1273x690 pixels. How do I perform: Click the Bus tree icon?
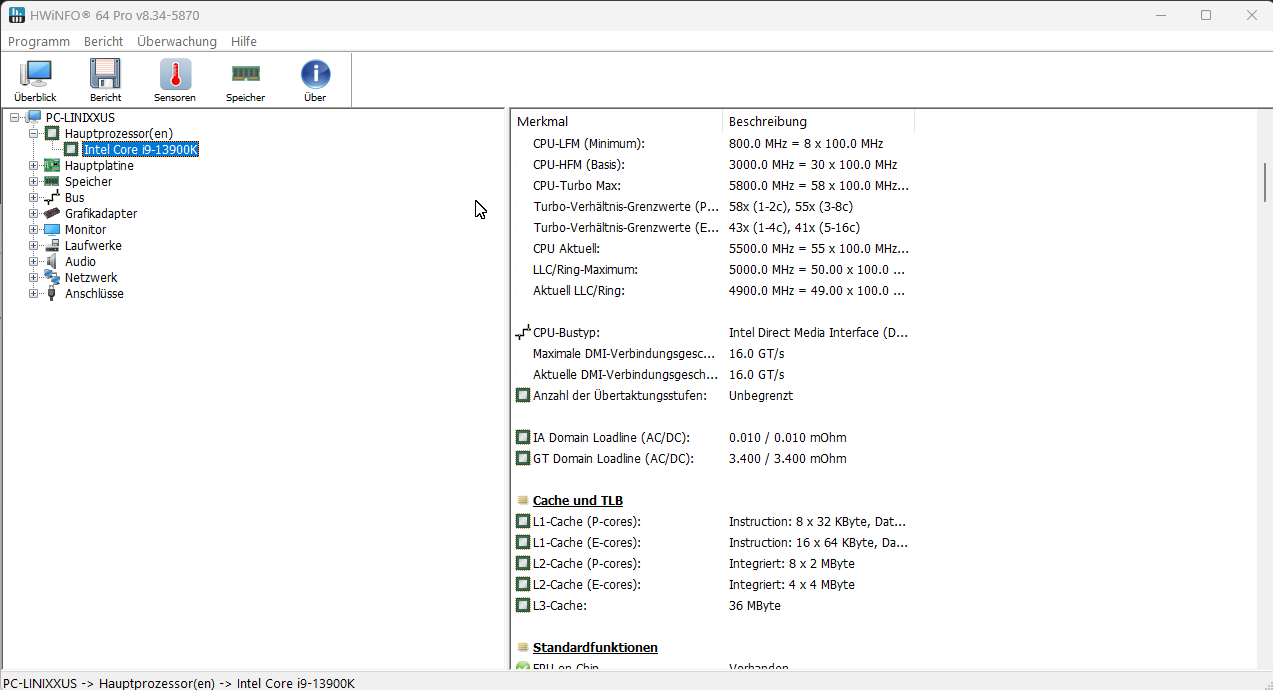pyautogui.click(x=52, y=198)
